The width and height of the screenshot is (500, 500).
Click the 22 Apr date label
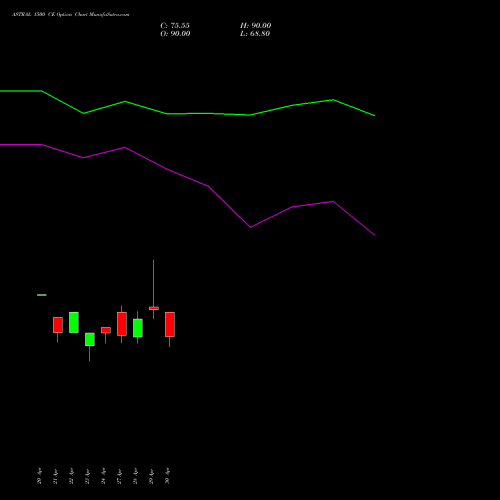click(x=71, y=476)
